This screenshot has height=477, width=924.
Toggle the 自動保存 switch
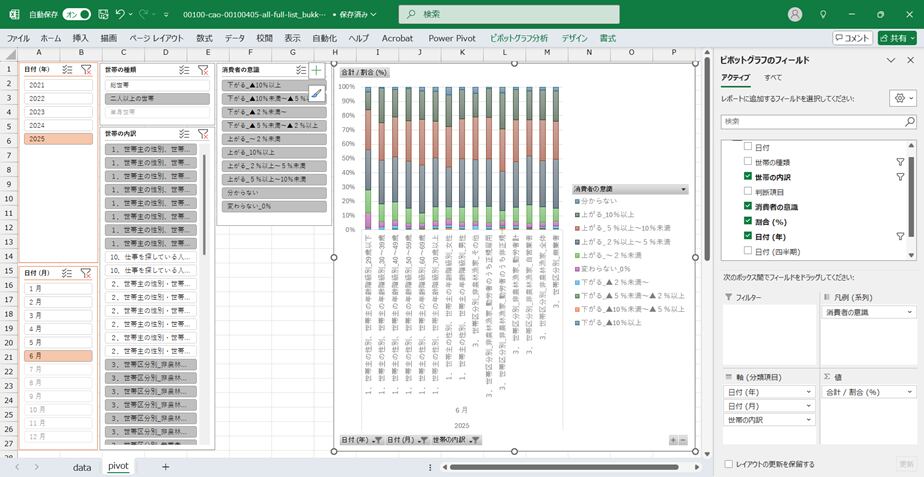[x=76, y=15]
